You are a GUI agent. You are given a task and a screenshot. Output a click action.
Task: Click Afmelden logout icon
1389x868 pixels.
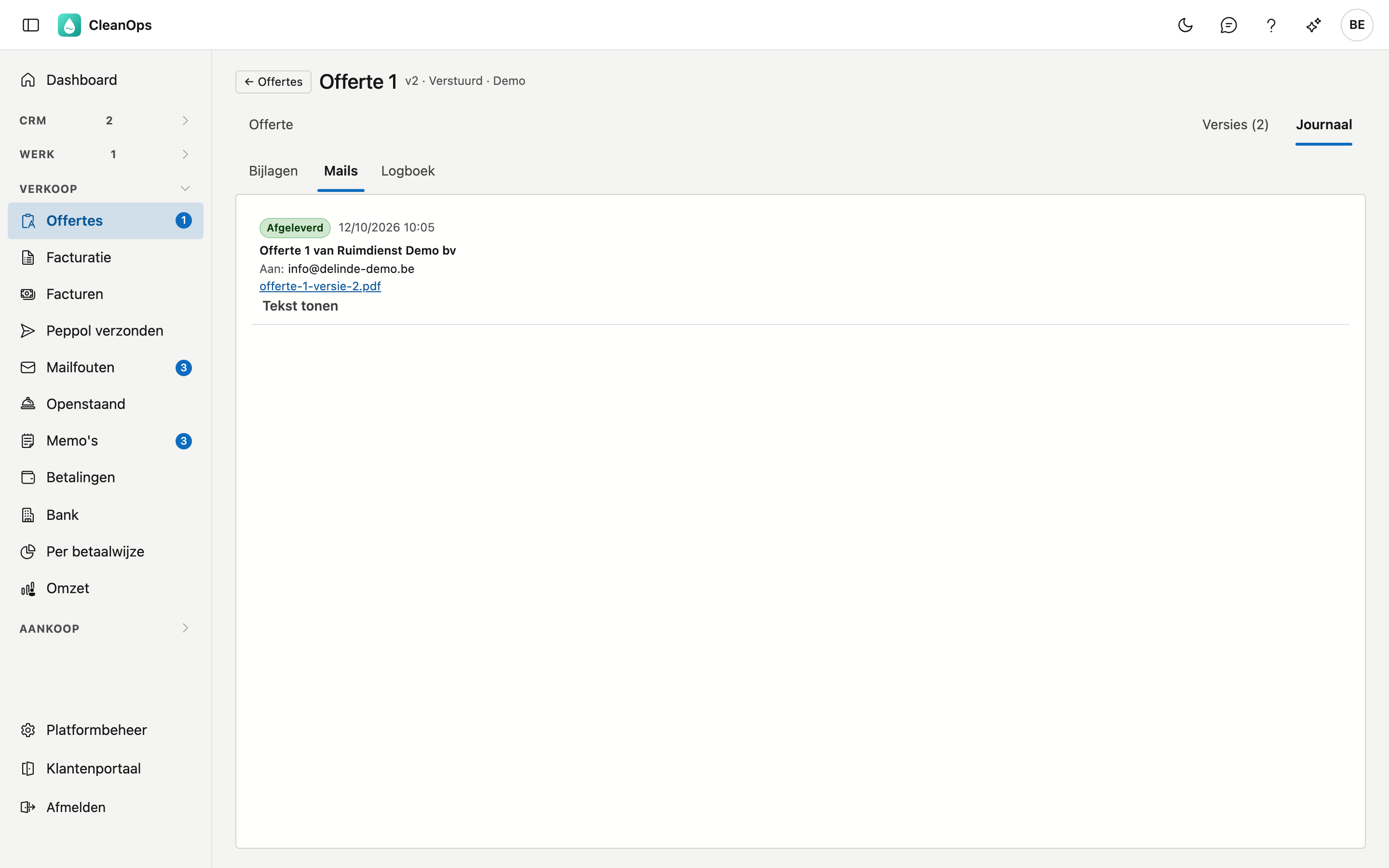(28, 807)
